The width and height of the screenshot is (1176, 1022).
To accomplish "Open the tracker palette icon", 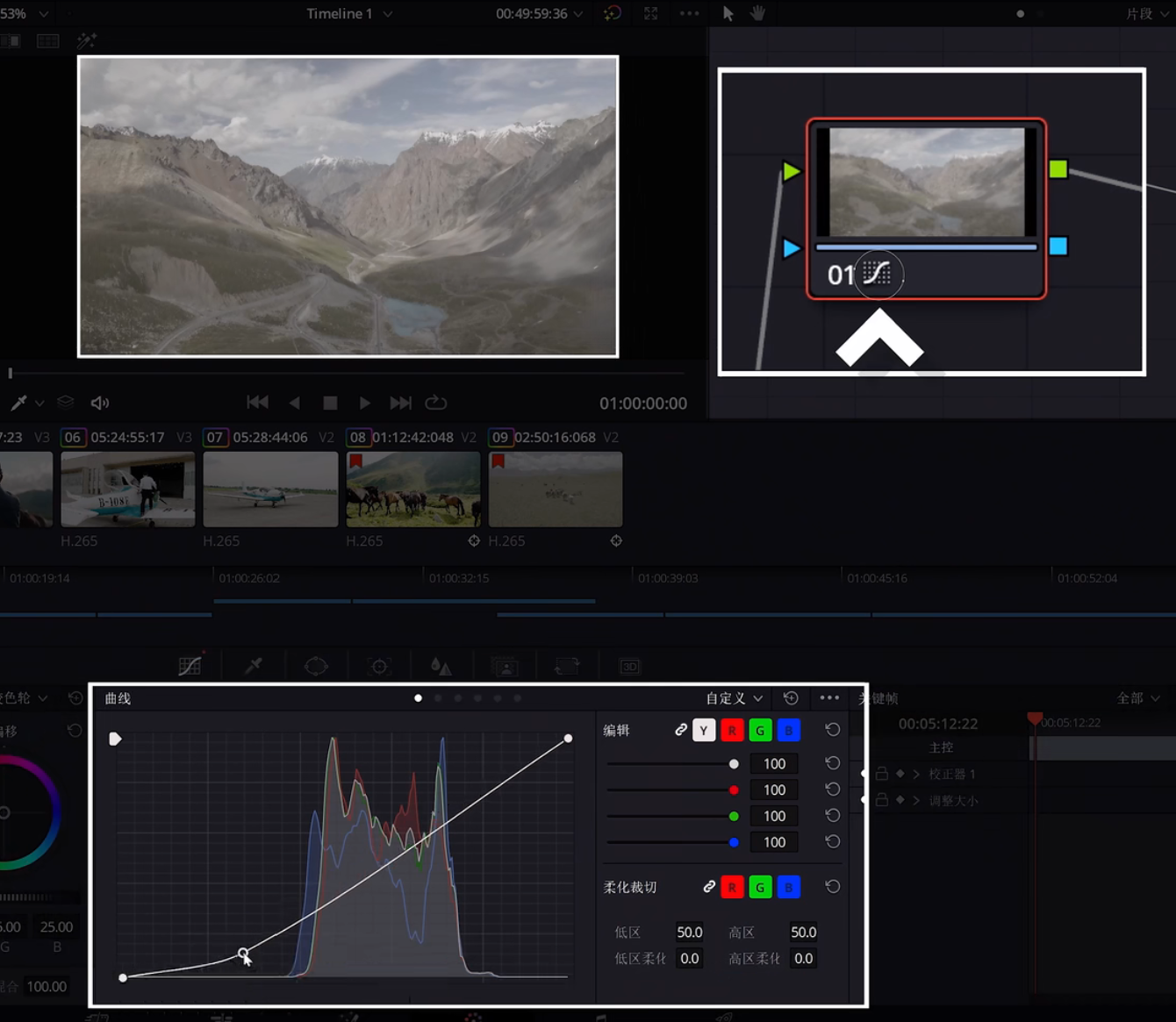I will pyautogui.click(x=379, y=667).
